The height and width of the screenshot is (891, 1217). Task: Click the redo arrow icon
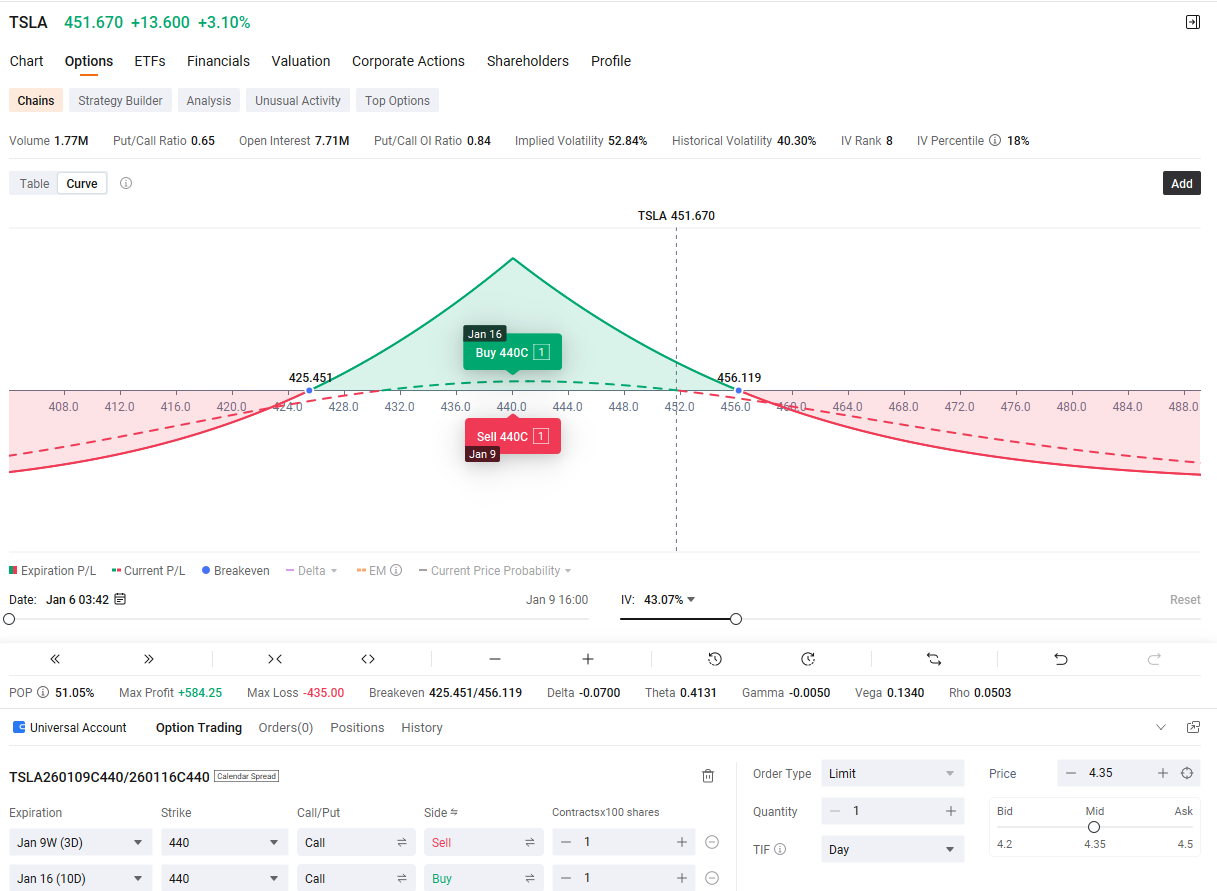[x=1154, y=659]
